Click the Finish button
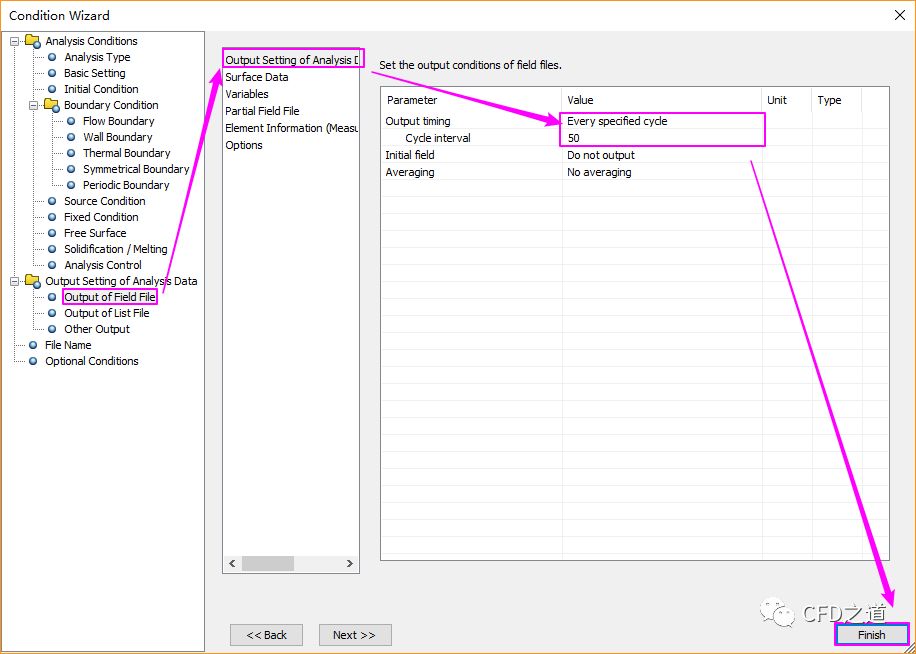Viewport: 916px width, 654px height. point(871,635)
